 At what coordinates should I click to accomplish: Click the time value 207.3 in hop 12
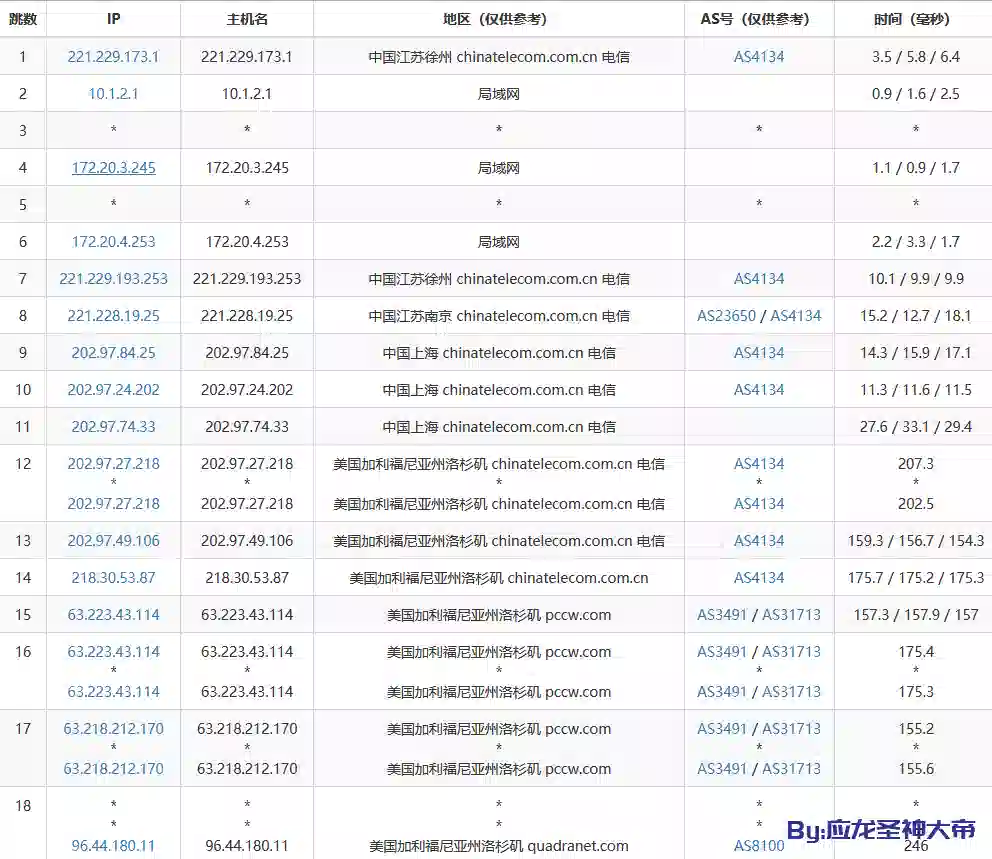915,464
